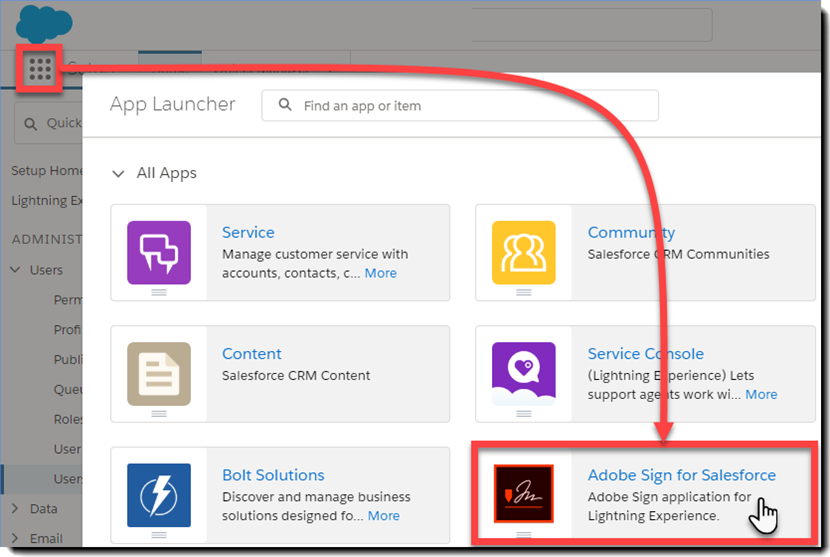Collapse the All Apps section
The image size is (830, 557).
(119, 174)
